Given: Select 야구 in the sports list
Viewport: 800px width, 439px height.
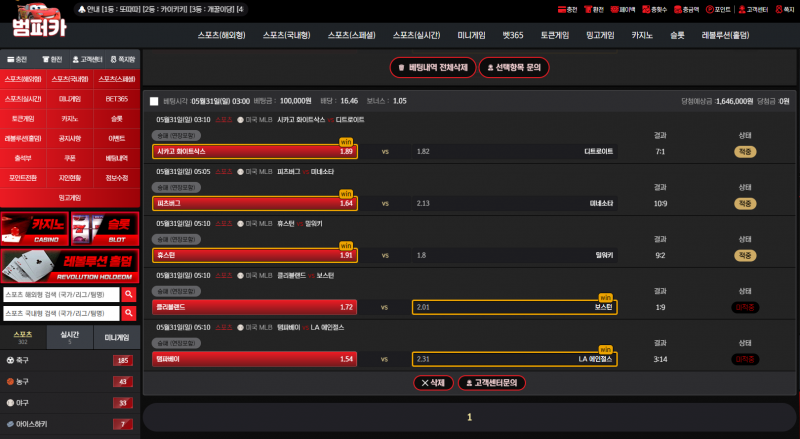Looking at the screenshot, I should tap(70, 403).
